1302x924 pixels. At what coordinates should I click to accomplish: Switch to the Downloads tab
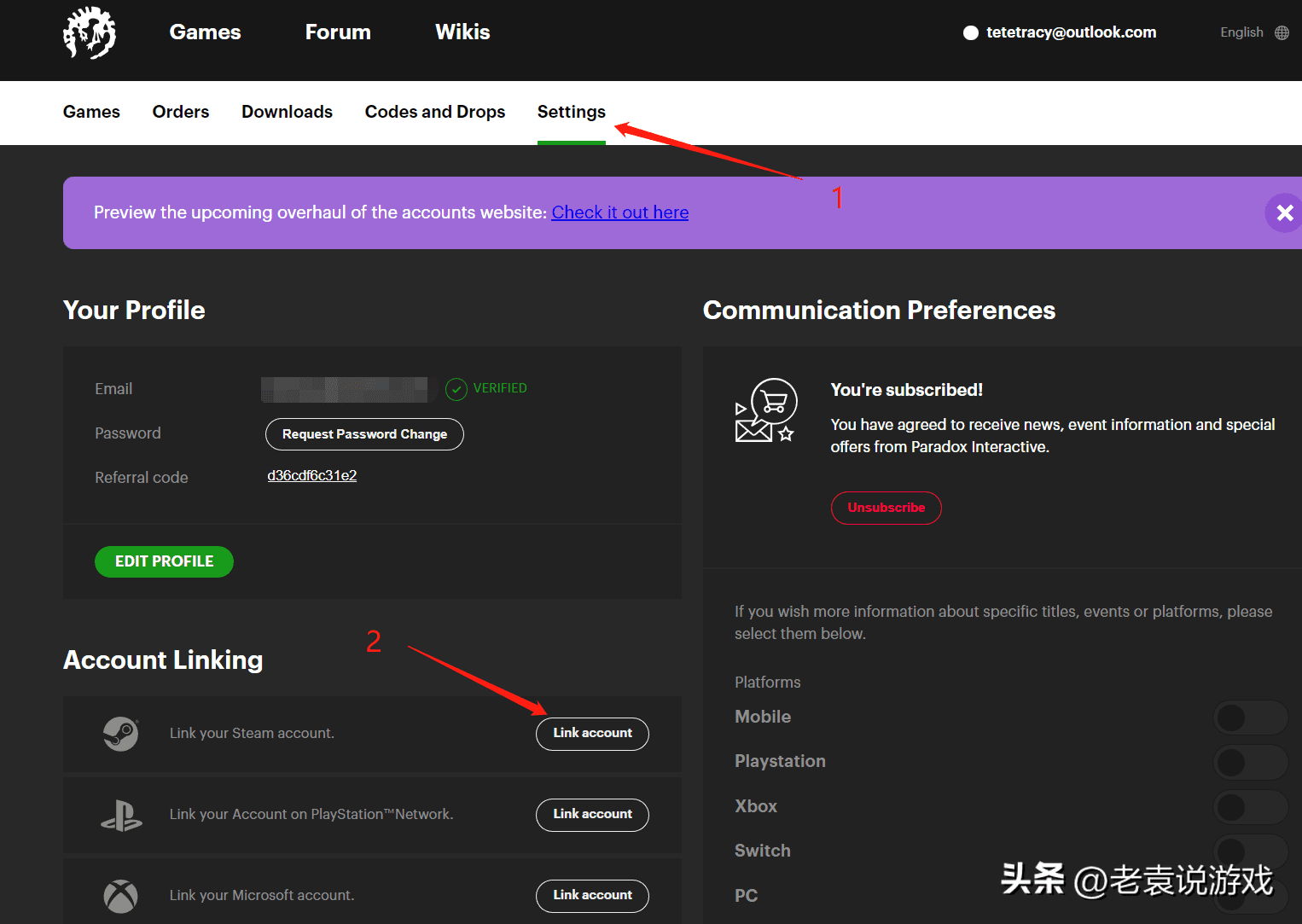pyautogui.click(x=287, y=112)
